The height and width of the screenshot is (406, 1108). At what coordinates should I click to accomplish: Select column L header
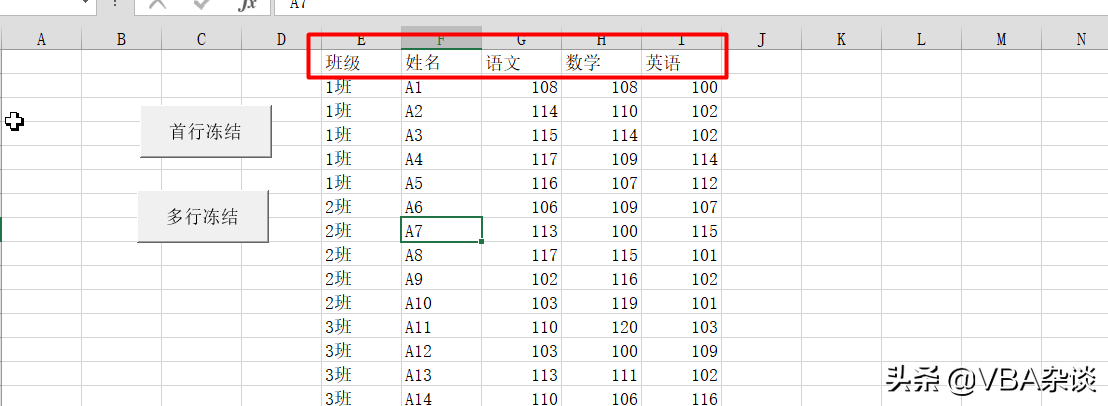pyautogui.click(x=921, y=40)
